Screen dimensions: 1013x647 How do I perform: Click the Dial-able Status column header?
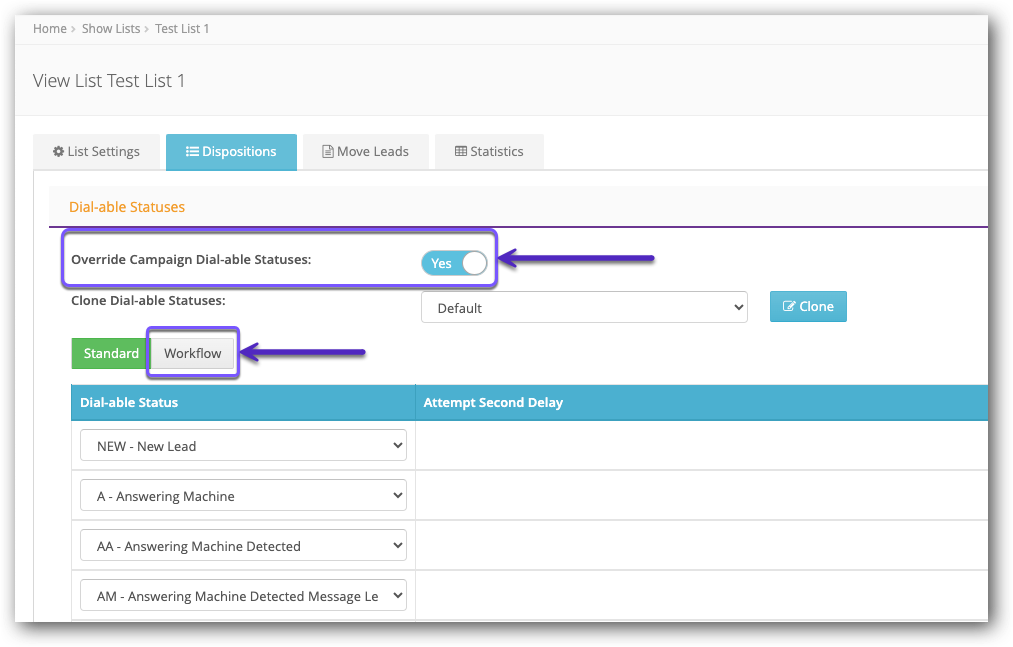(x=128, y=402)
